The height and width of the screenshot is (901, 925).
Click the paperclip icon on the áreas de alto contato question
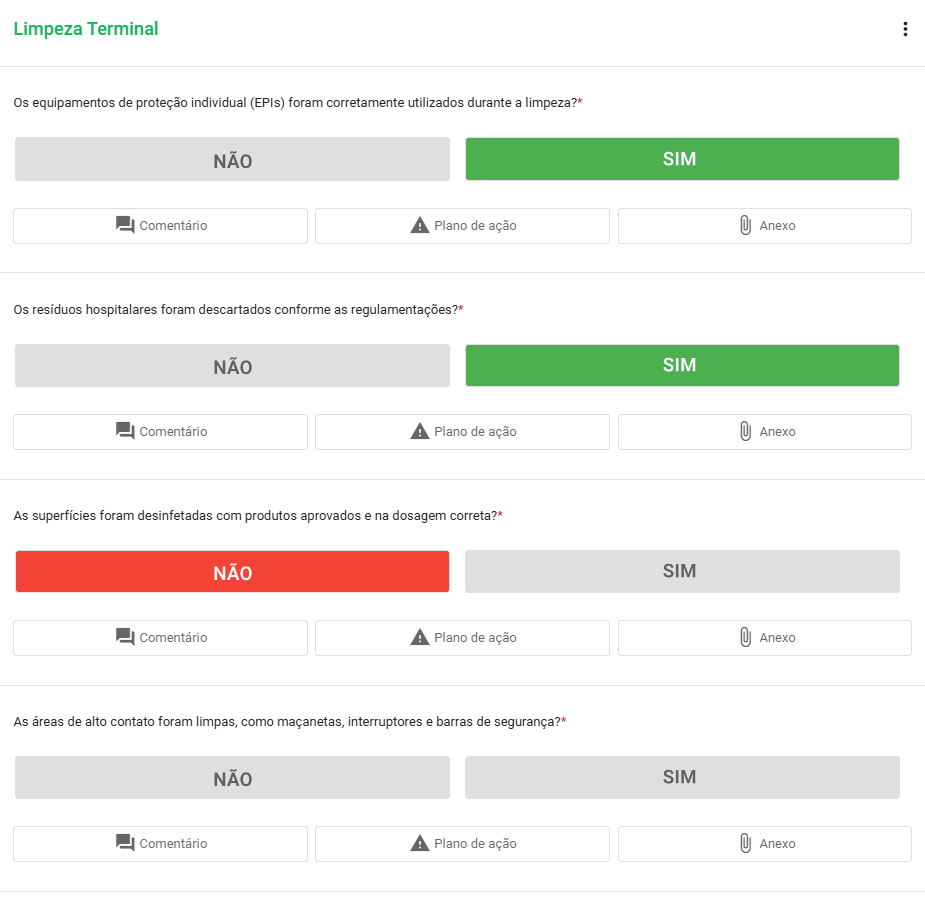[x=744, y=843]
